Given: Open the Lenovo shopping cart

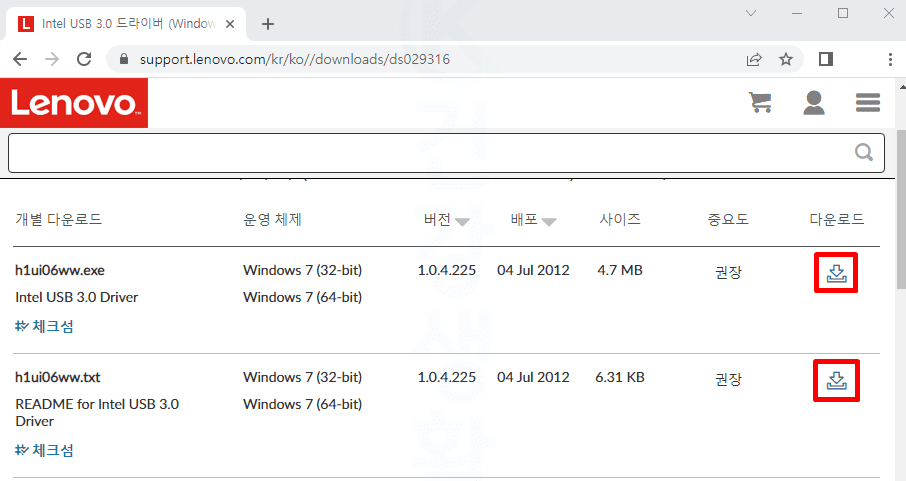Looking at the screenshot, I should point(760,102).
